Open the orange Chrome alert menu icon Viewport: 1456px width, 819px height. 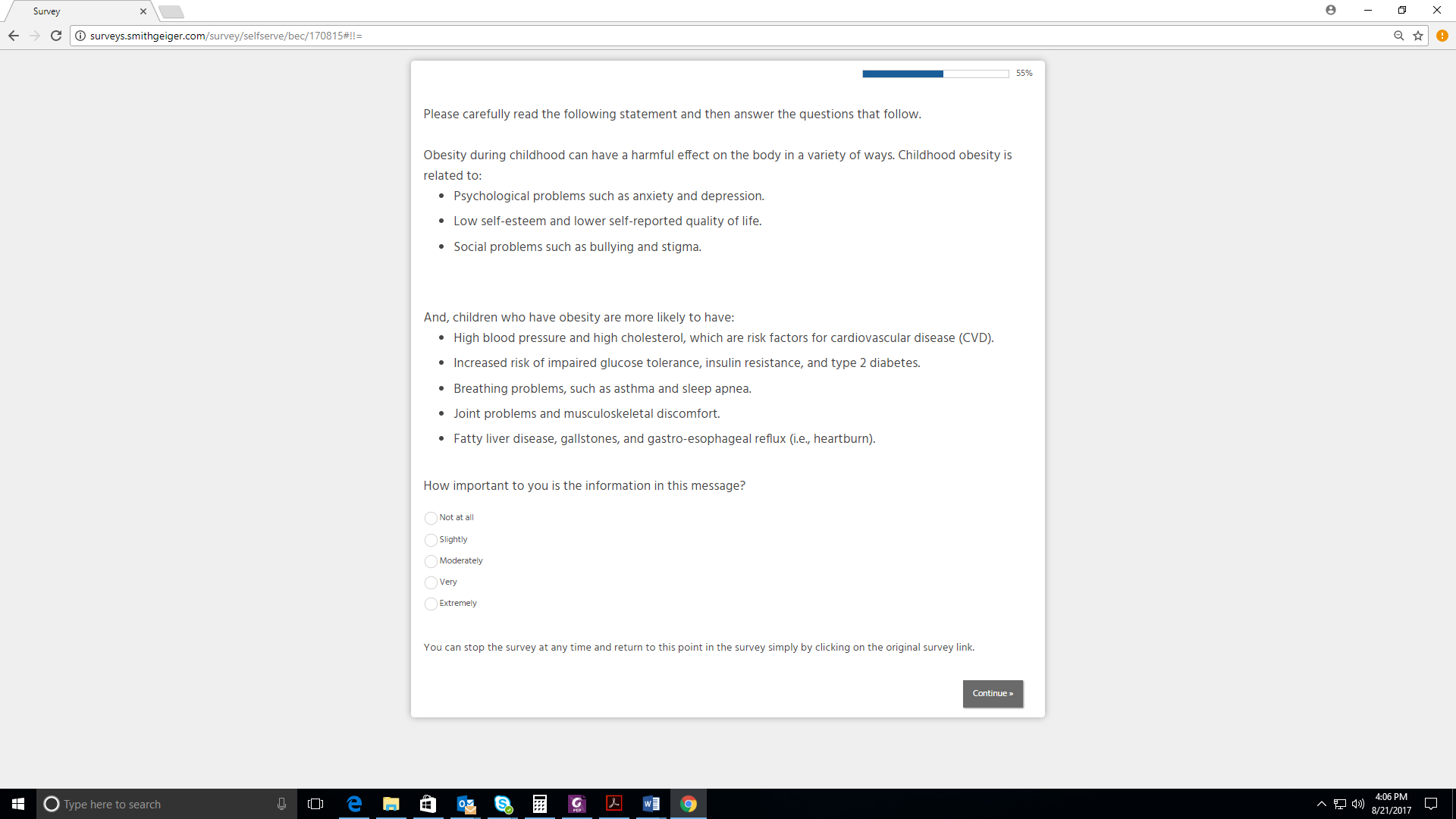tap(1442, 36)
